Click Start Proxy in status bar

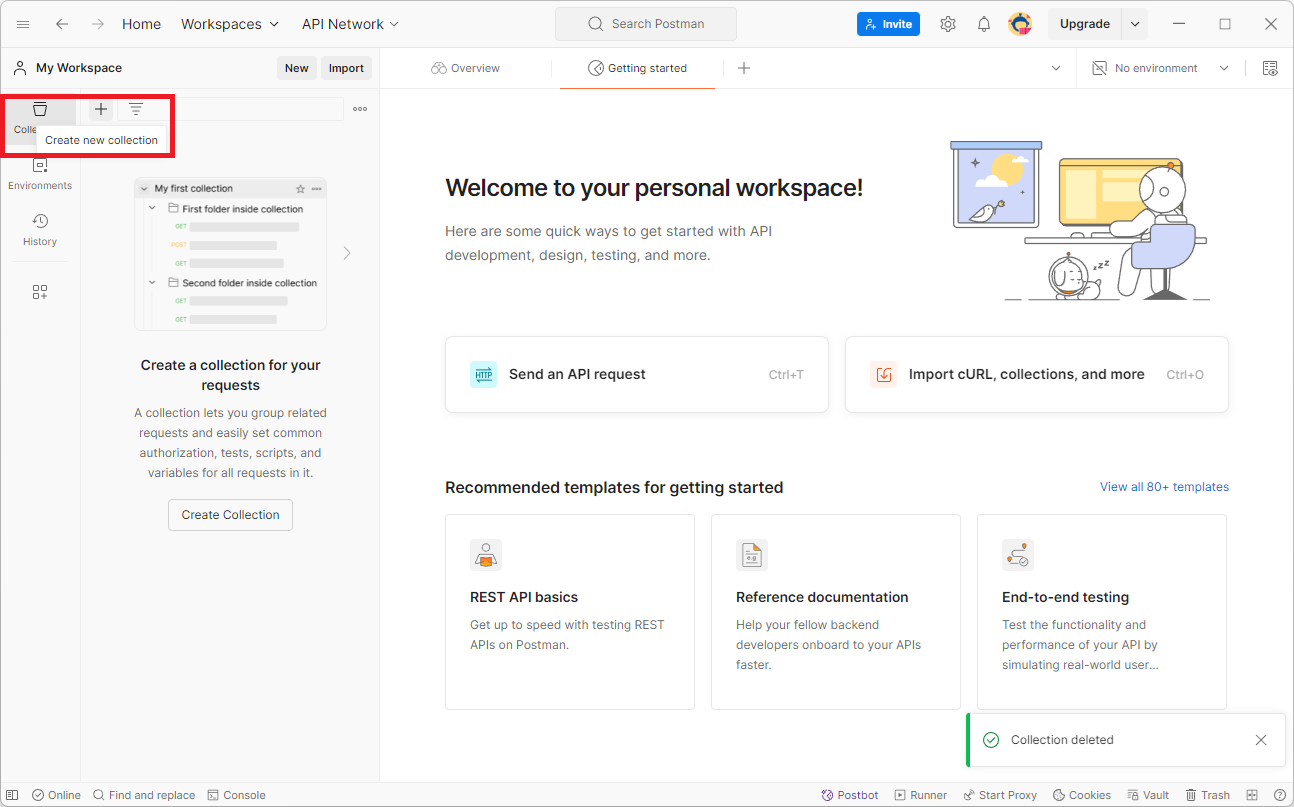click(x=1000, y=795)
